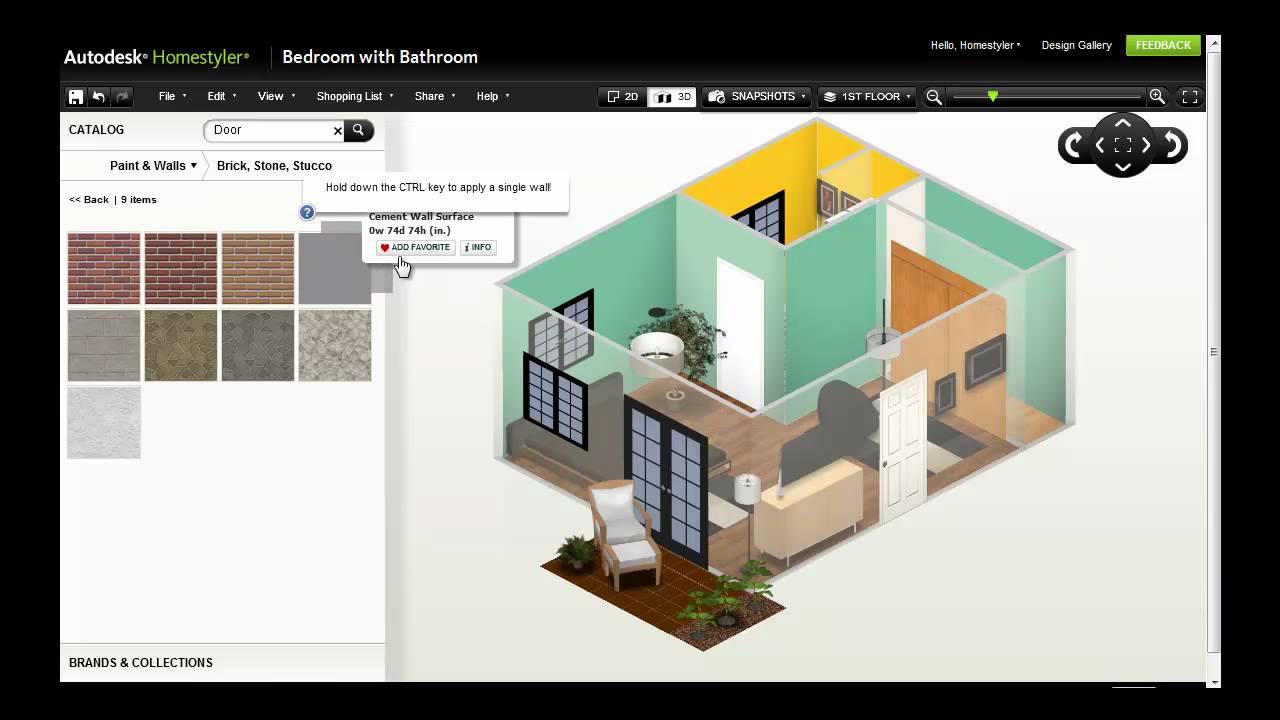This screenshot has width=1280, height=720.
Task: Click the Add Favorite button
Action: pos(415,248)
